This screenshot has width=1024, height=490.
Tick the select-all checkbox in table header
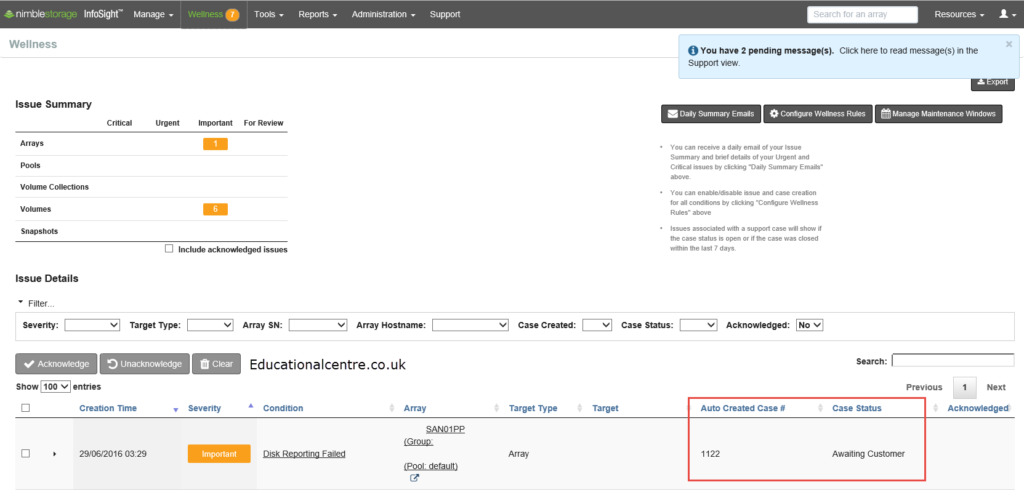tap(25, 408)
